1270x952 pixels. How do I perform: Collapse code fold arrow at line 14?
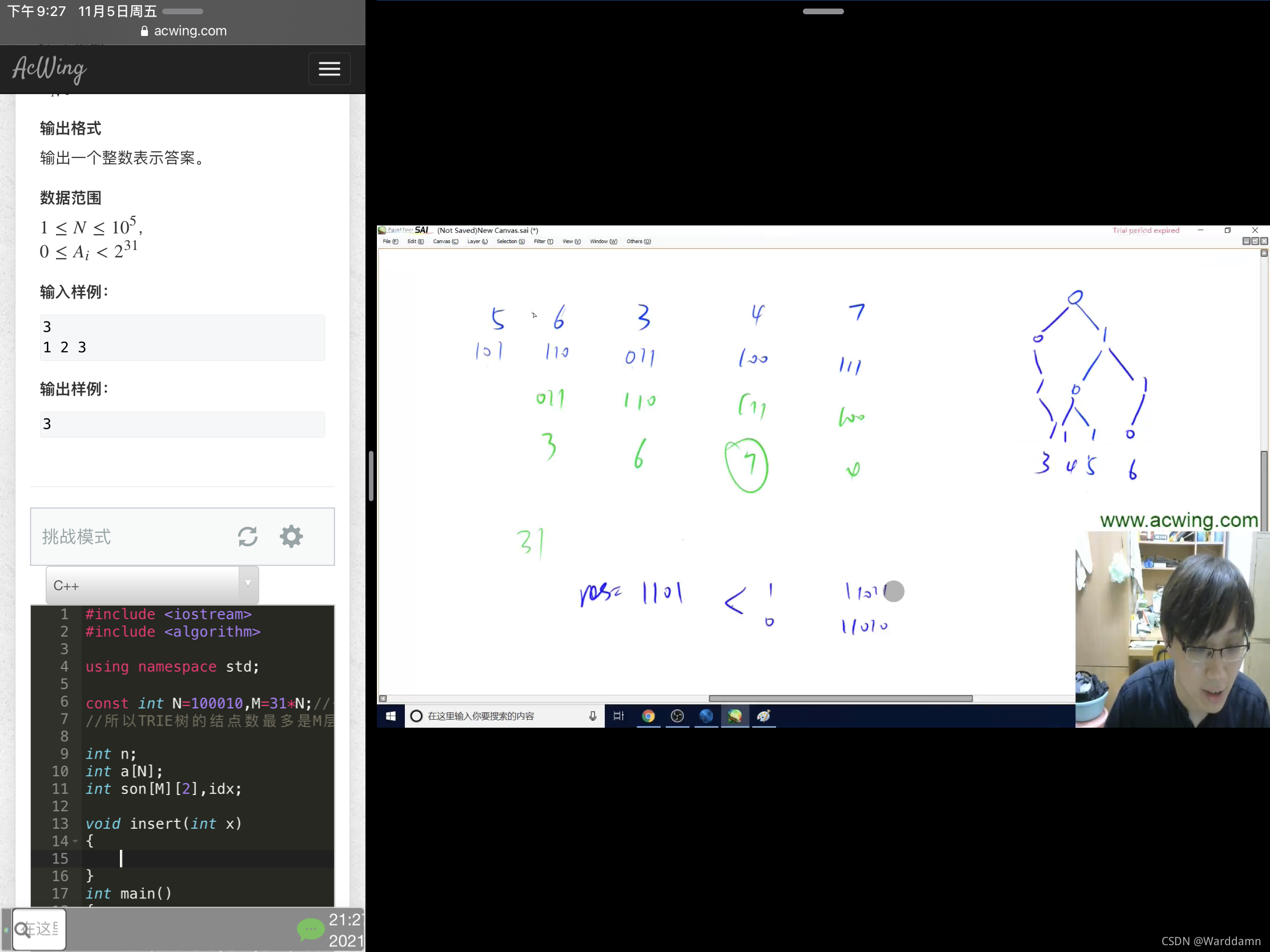point(75,841)
